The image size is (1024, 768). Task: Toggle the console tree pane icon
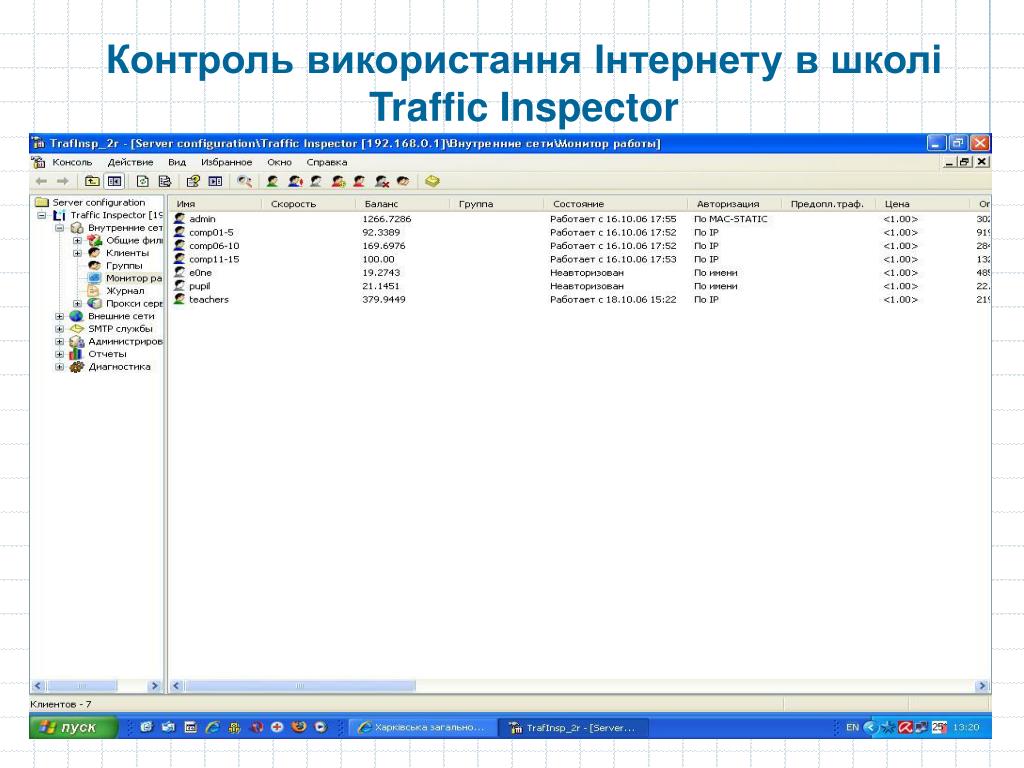(114, 182)
